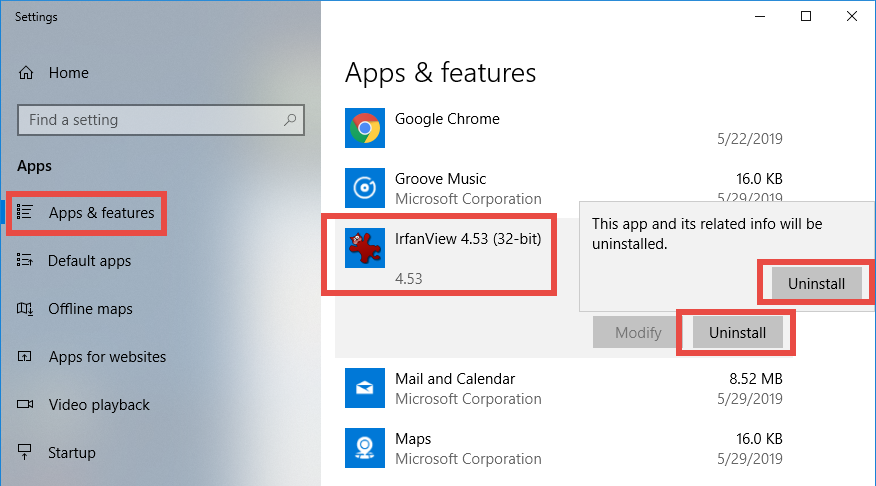Click the Apps & features page heading

[x=440, y=73]
